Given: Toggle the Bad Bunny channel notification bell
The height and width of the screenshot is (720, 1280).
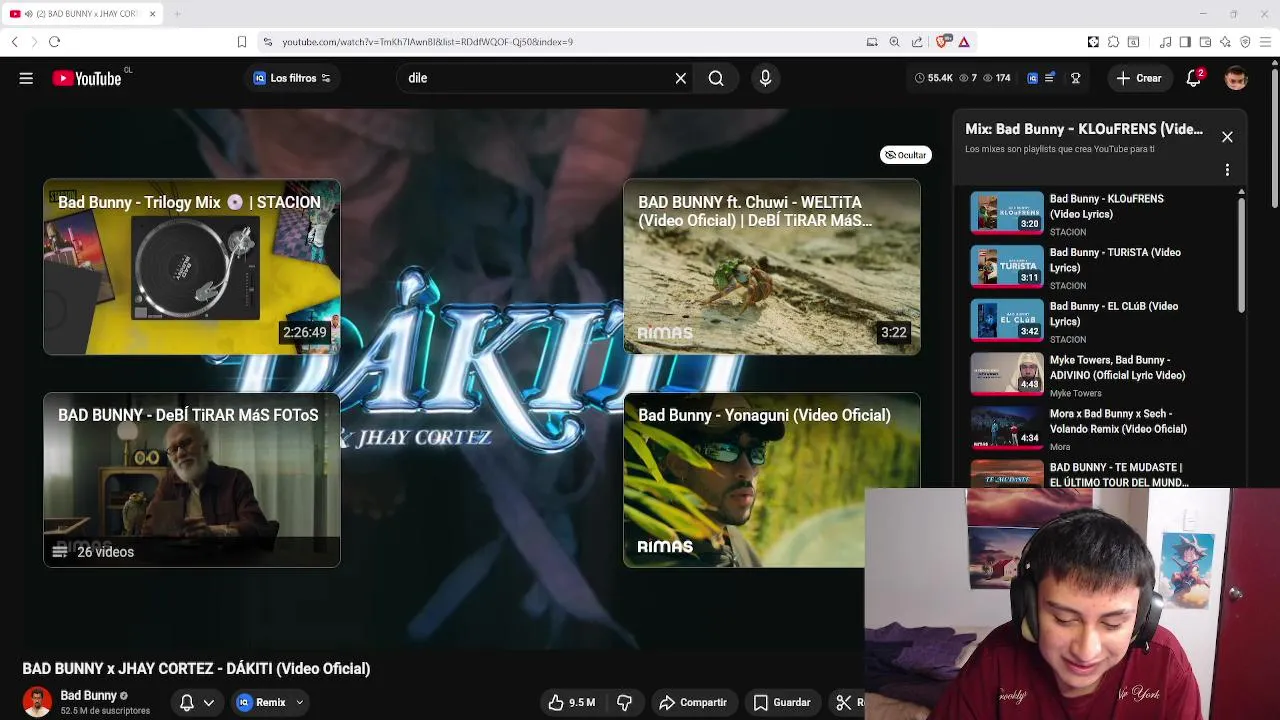Looking at the screenshot, I should pyautogui.click(x=186, y=703).
